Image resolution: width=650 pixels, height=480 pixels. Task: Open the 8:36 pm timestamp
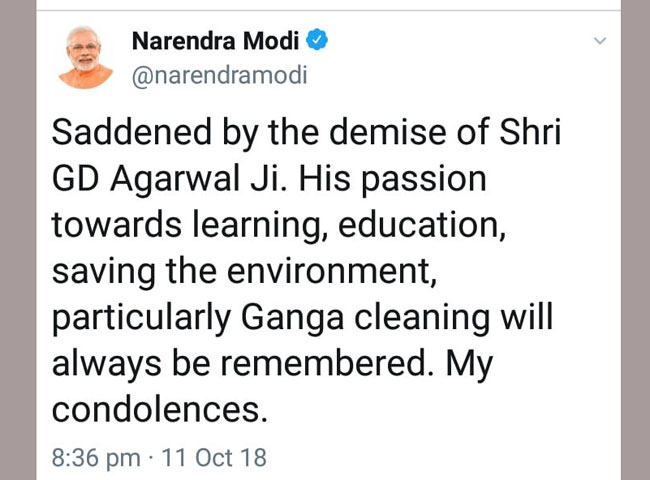tap(96, 459)
